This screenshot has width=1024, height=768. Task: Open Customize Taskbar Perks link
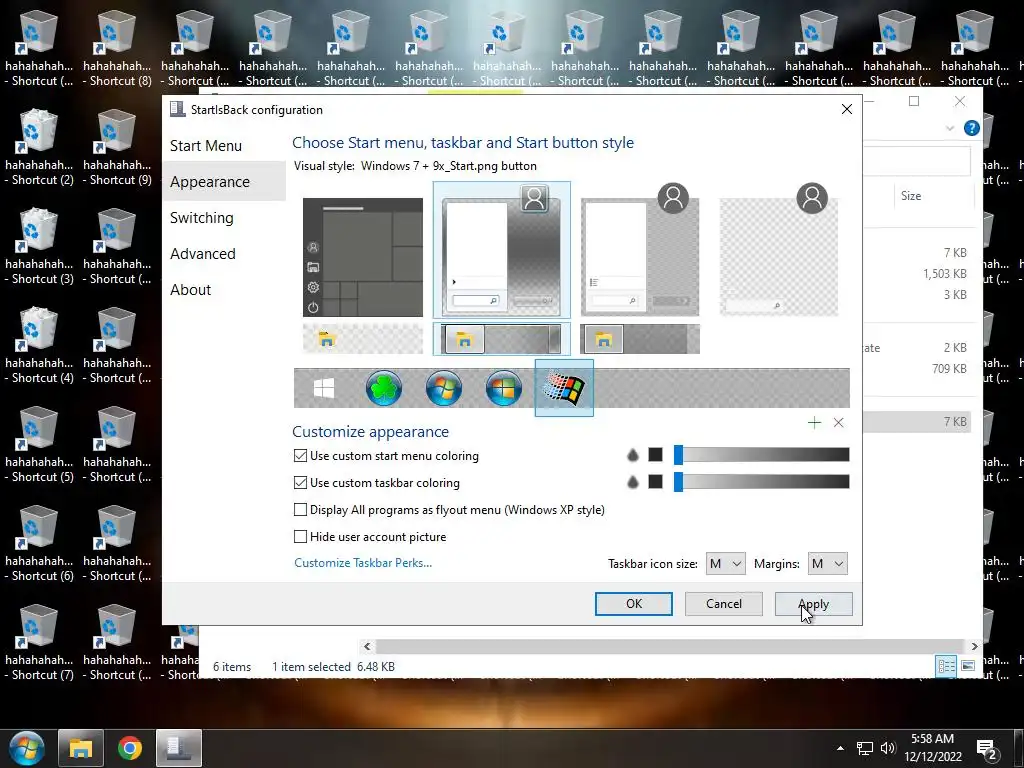click(362, 563)
